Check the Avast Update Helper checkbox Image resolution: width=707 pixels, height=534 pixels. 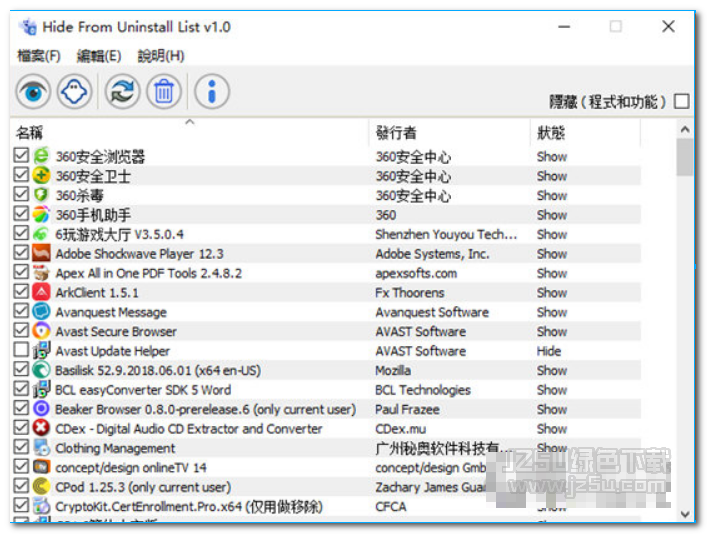click(21, 350)
